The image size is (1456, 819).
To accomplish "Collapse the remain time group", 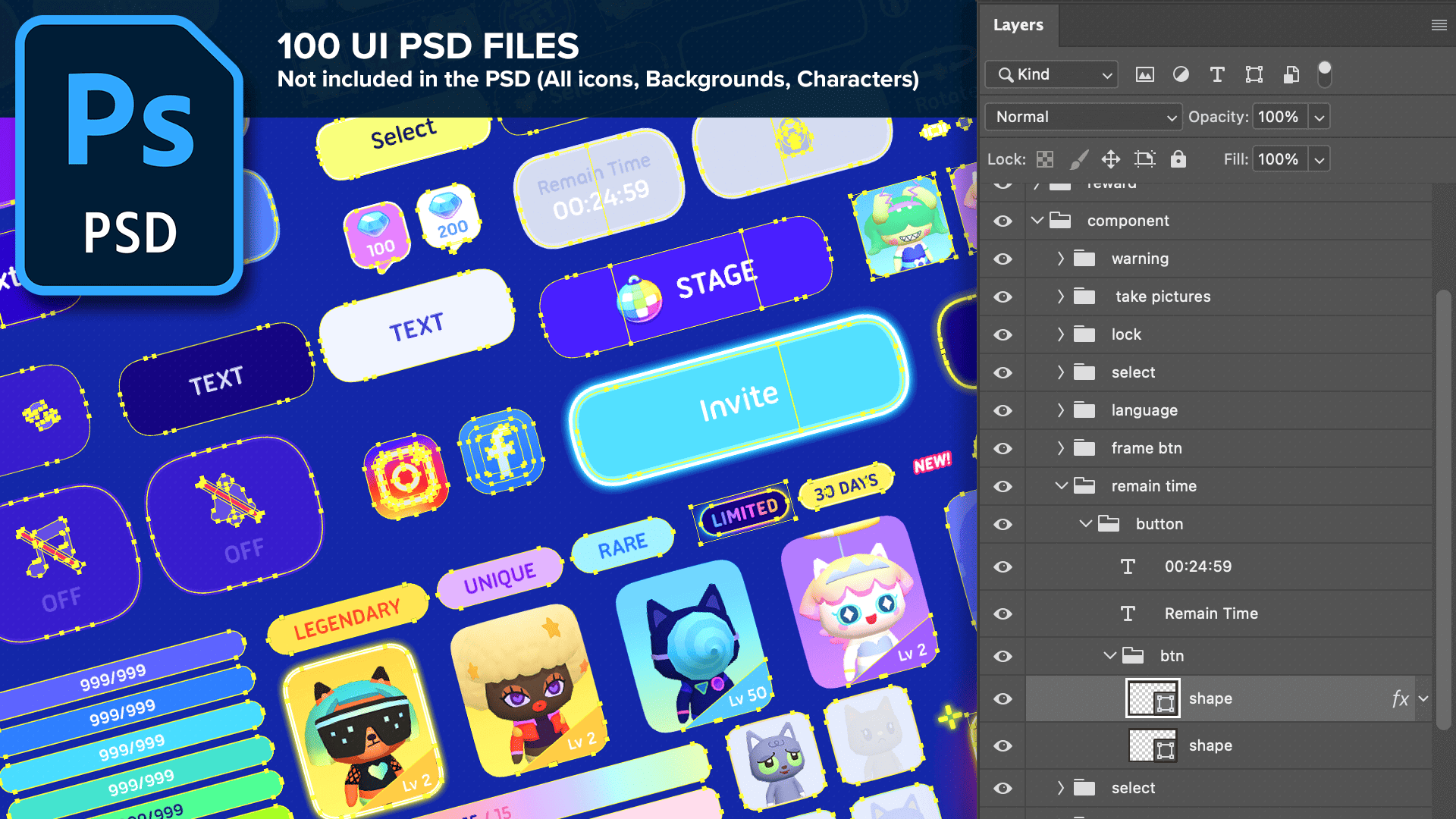I will 1061,486.
